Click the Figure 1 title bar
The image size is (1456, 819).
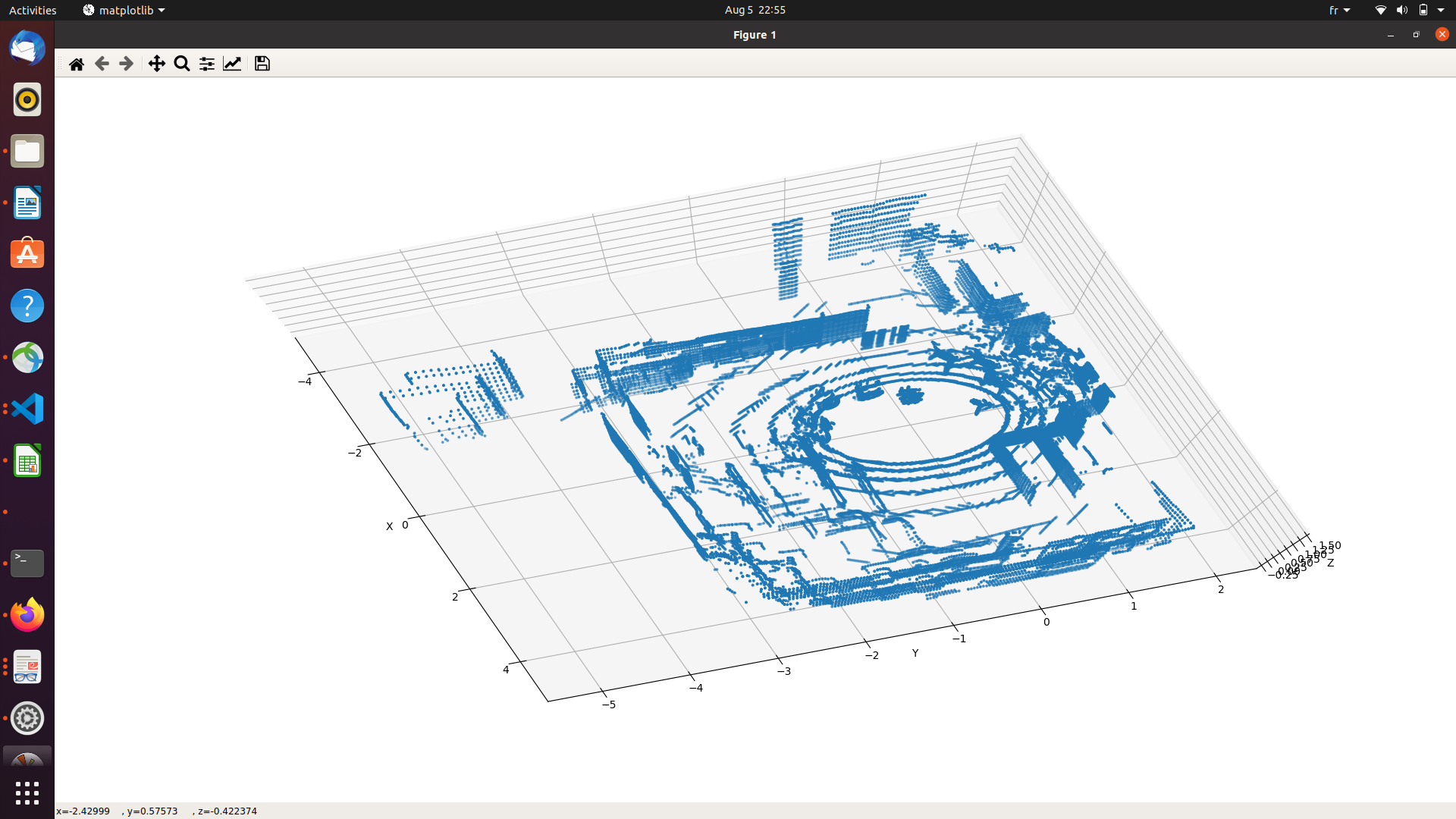coord(754,34)
